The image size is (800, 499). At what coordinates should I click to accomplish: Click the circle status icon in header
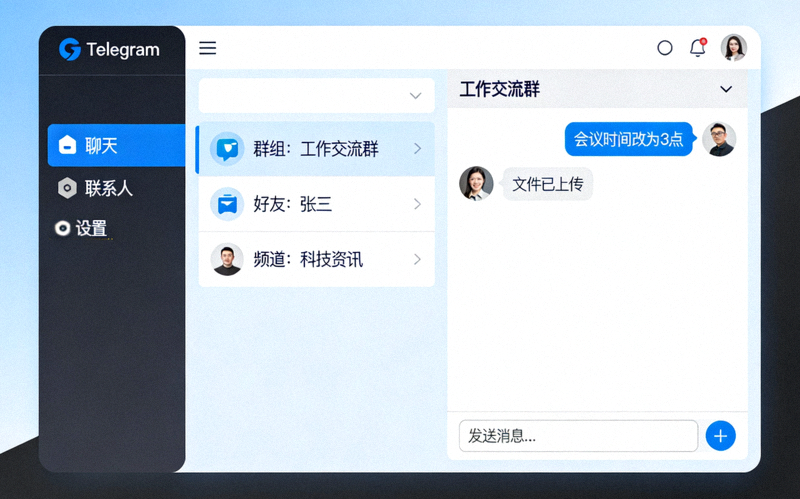[x=665, y=48]
